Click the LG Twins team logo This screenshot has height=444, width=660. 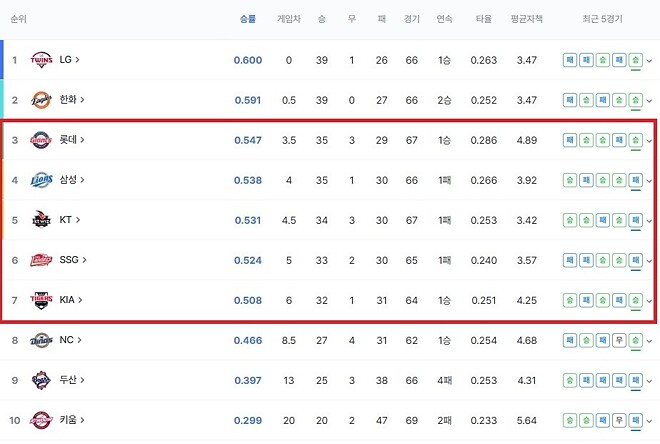[41, 60]
